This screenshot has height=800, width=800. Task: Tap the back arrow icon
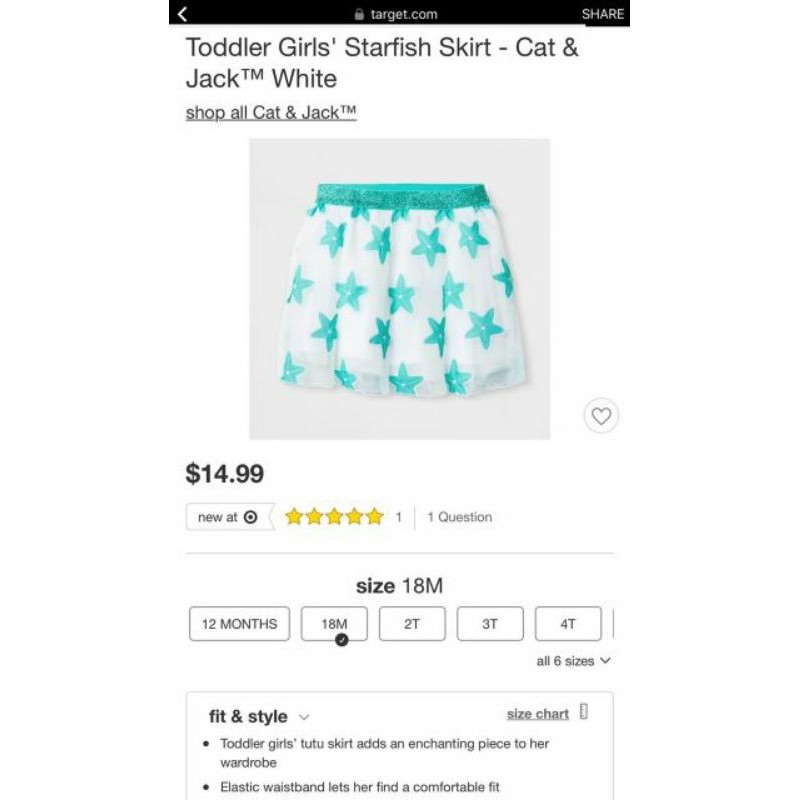tap(182, 13)
